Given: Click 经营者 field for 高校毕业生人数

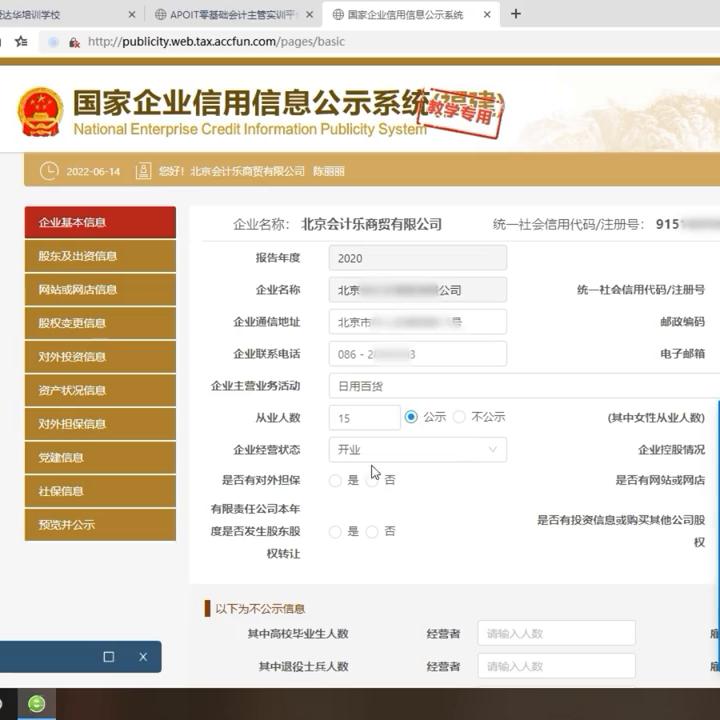Looking at the screenshot, I should tap(557, 633).
